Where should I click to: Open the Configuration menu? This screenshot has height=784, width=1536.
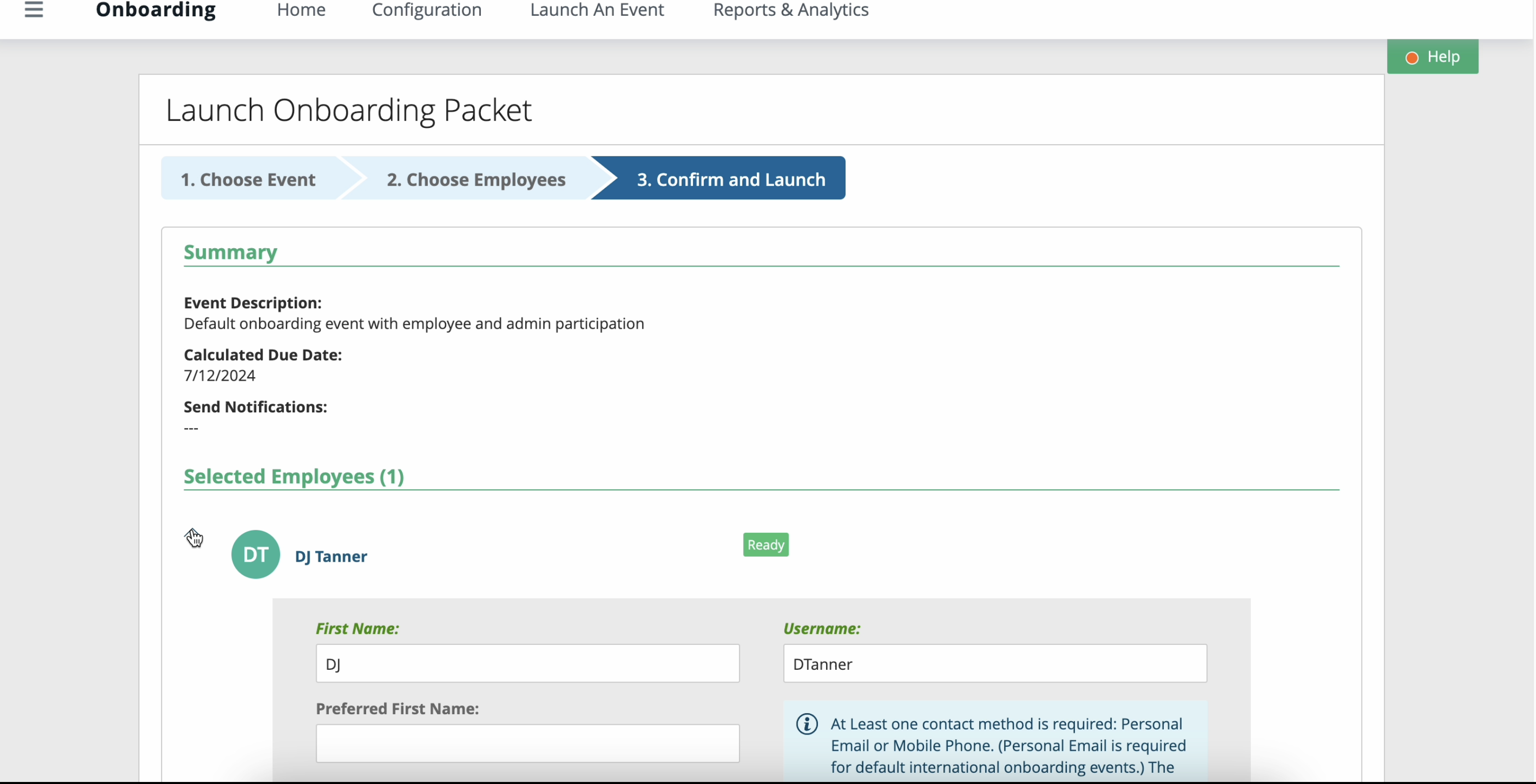[427, 10]
